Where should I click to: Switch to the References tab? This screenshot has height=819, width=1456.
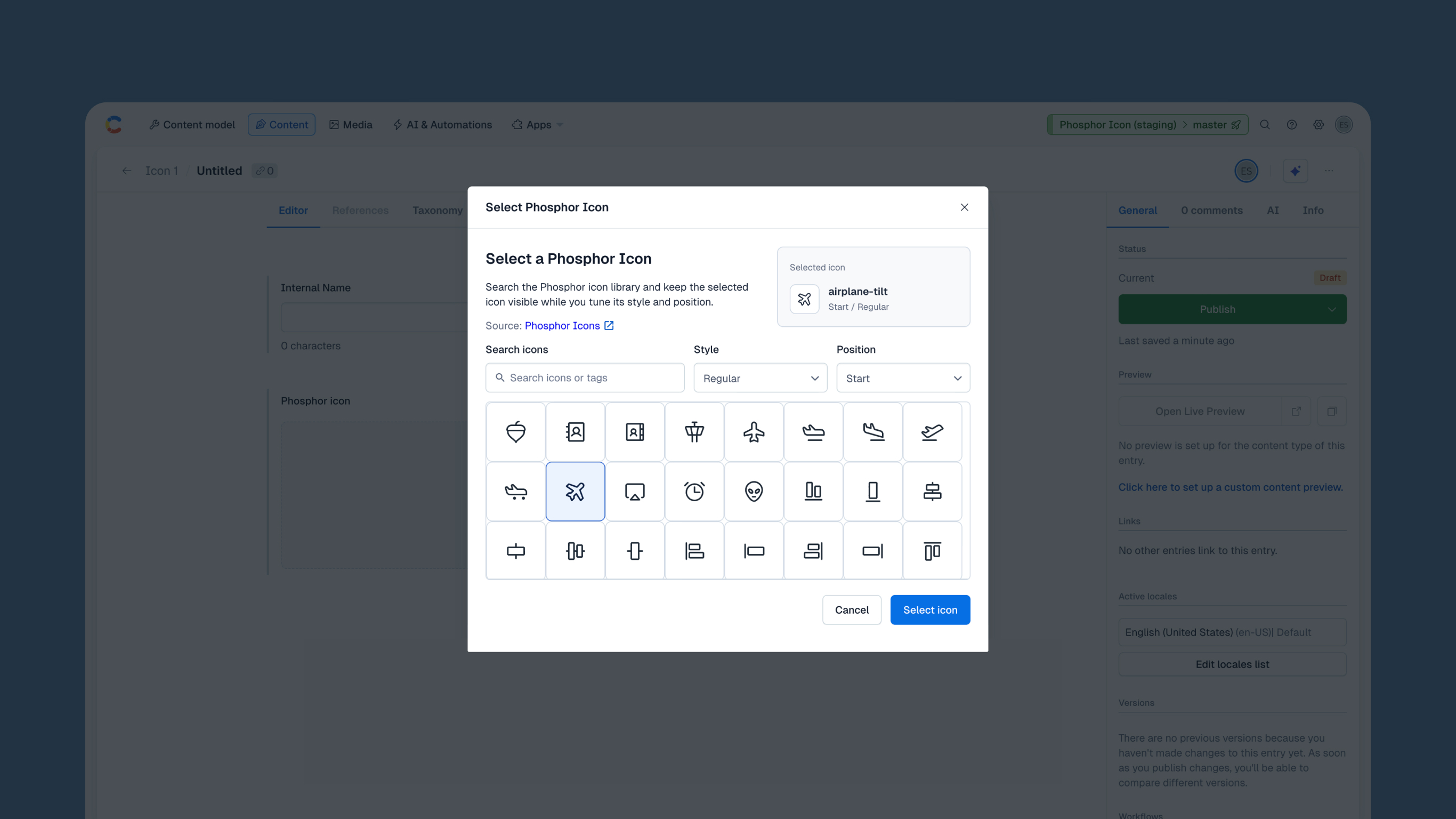click(360, 211)
